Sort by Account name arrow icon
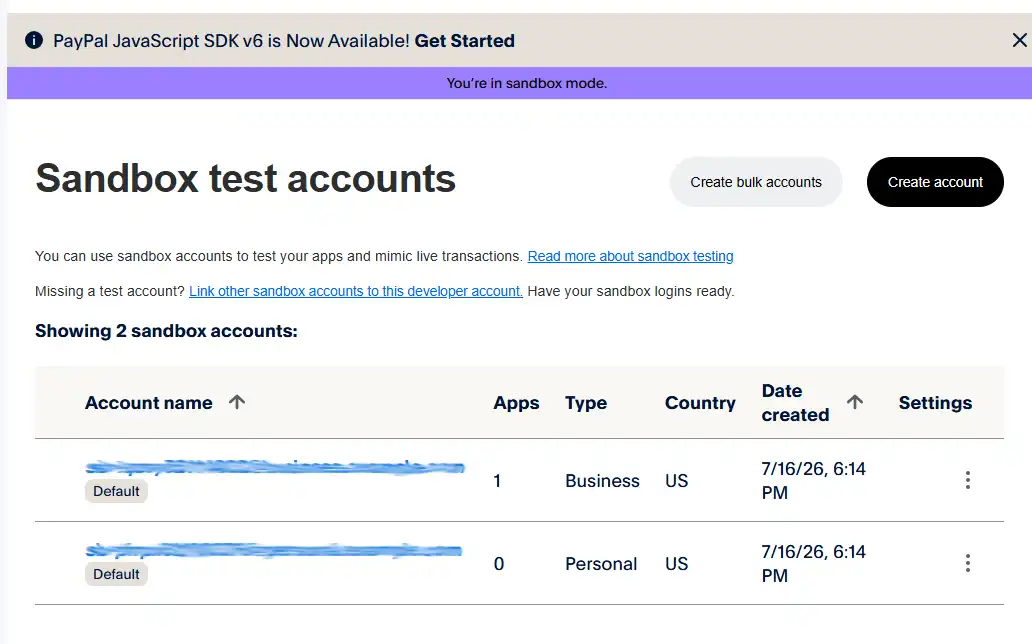This screenshot has width=1032, height=644. pos(237,402)
